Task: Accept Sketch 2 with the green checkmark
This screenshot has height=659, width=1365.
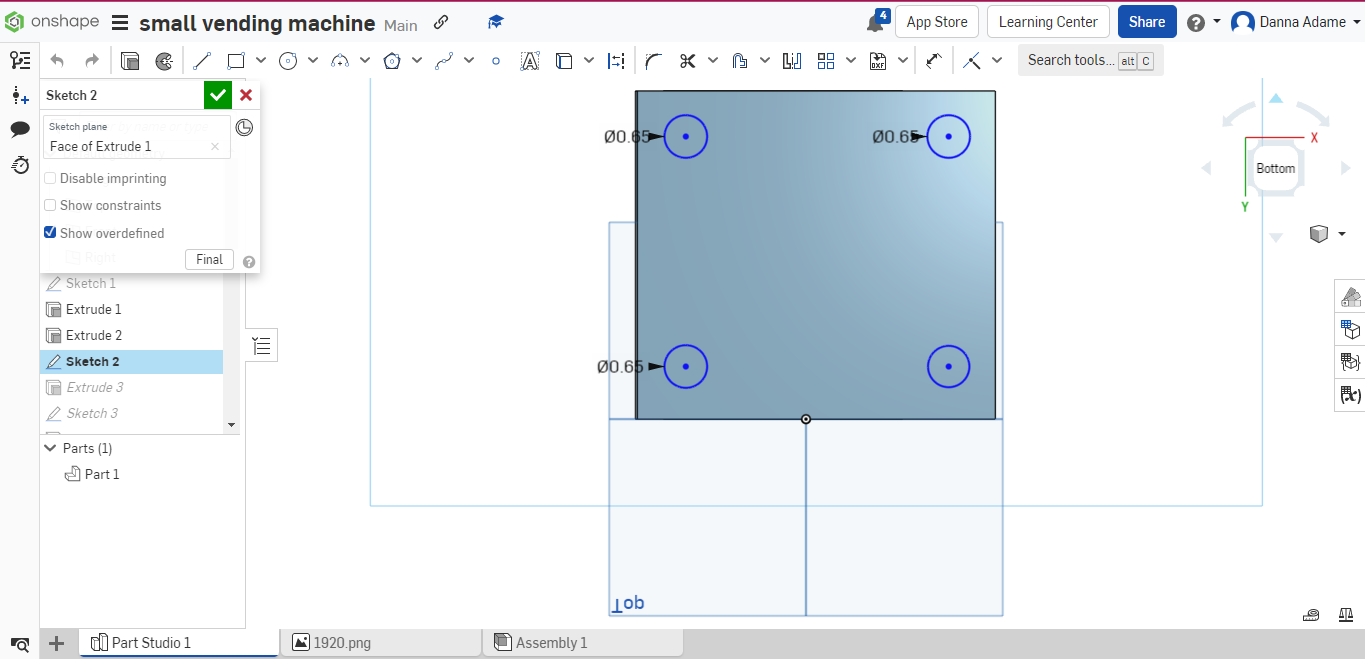Action: pos(217,94)
